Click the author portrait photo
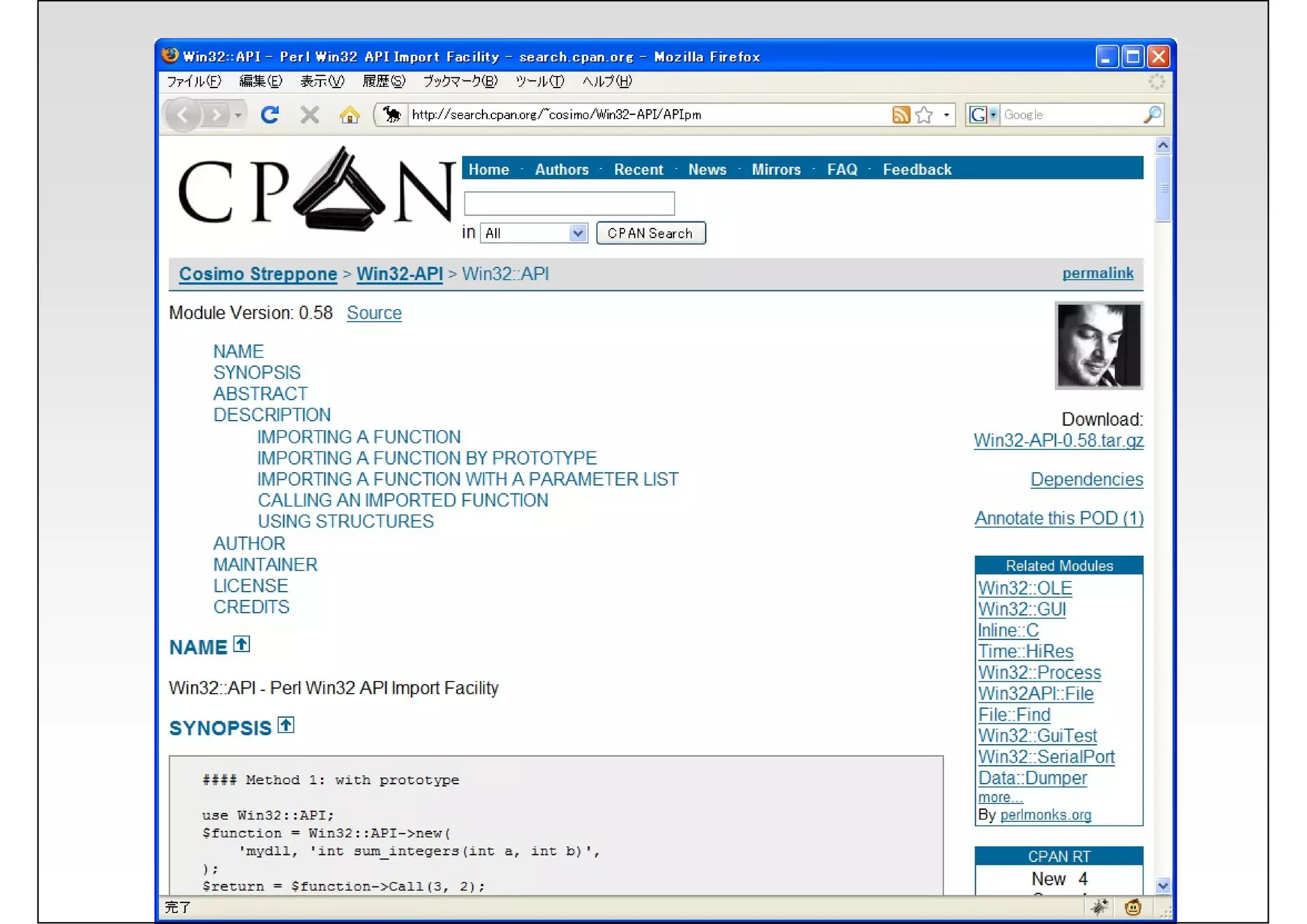 pos(1098,345)
